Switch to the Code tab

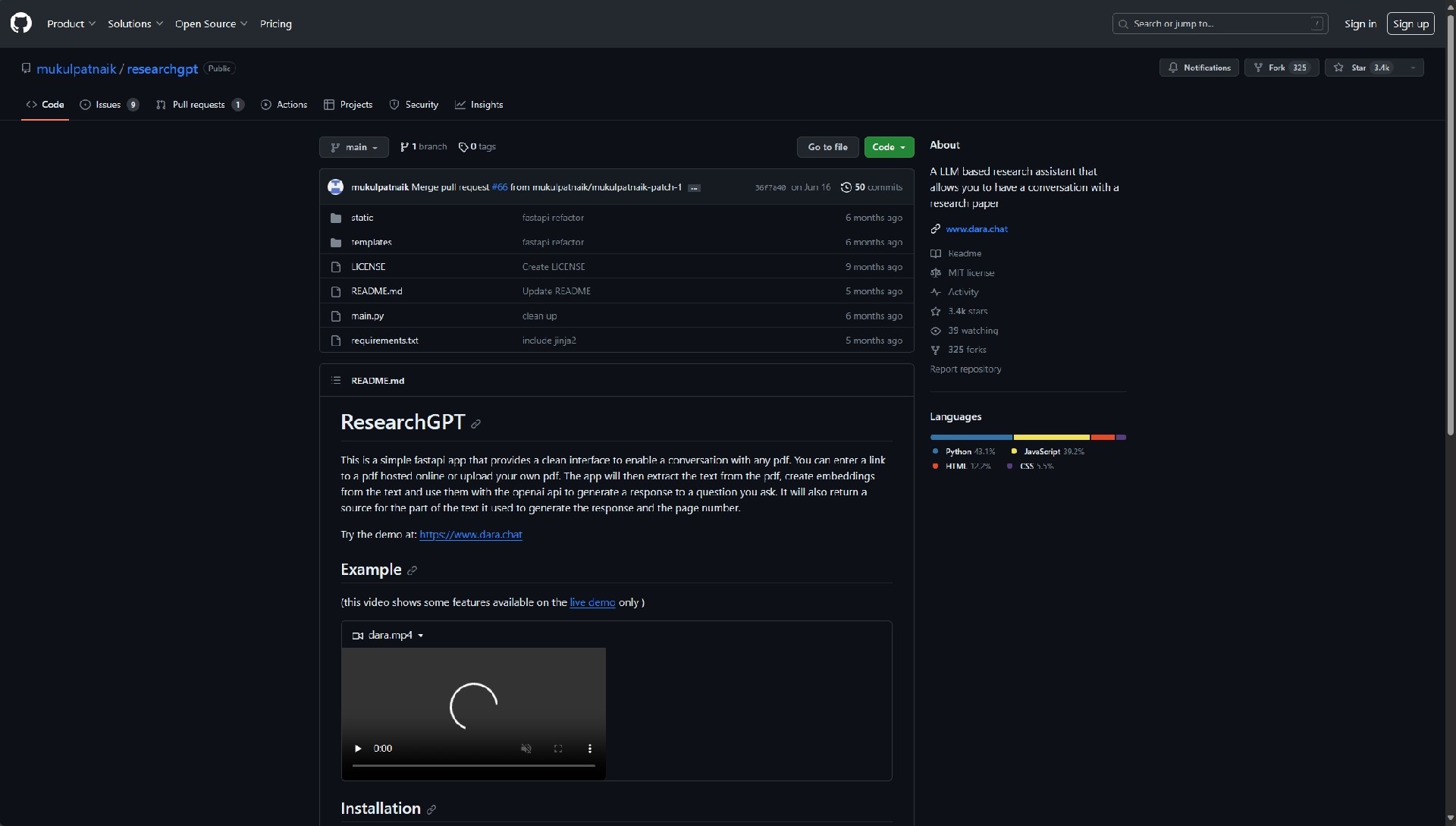(x=45, y=105)
